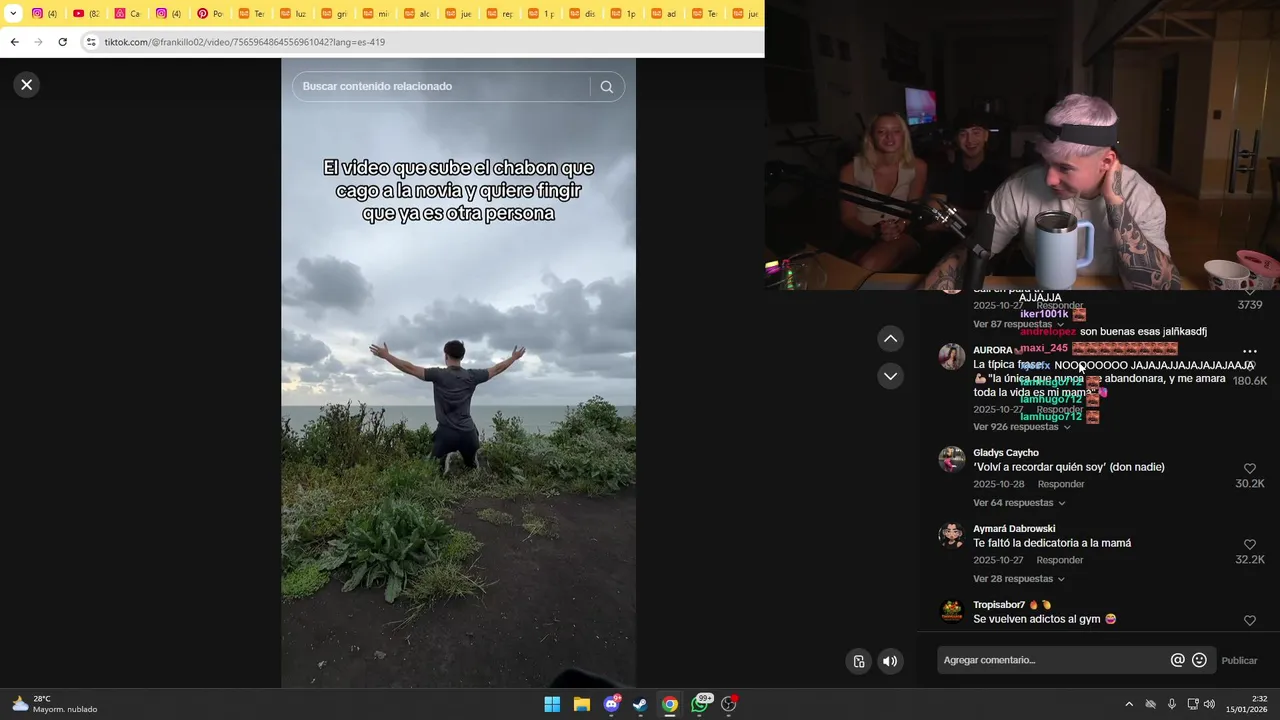Open Aymará Dabrowski's profile name

[1014, 529]
